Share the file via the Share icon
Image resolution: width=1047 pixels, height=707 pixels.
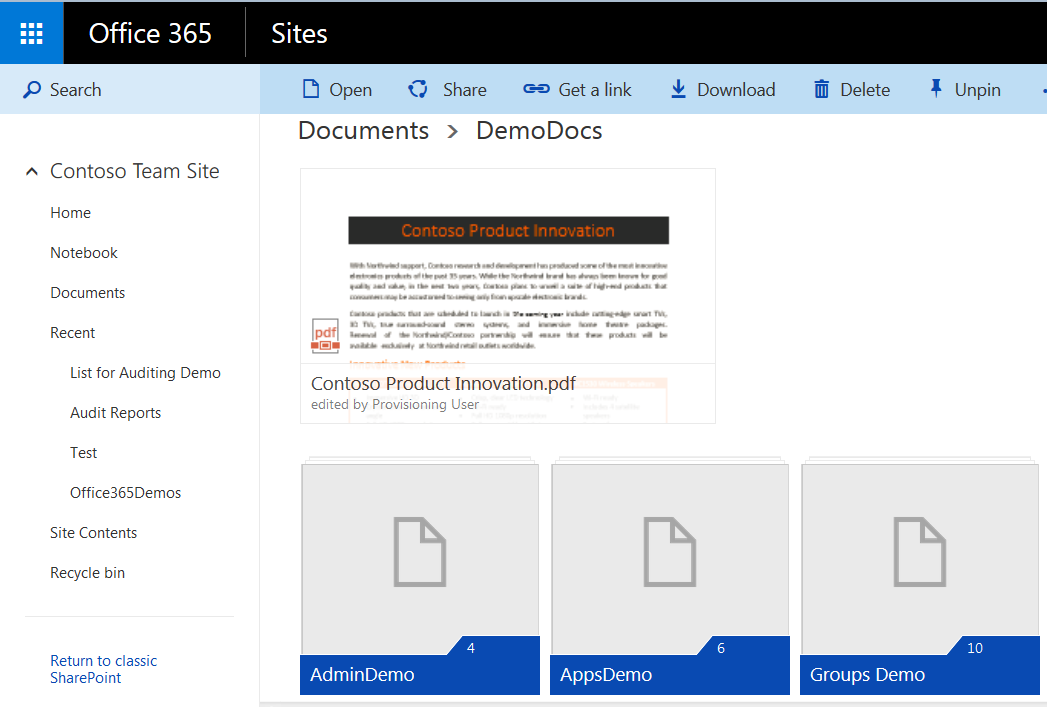(417, 89)
